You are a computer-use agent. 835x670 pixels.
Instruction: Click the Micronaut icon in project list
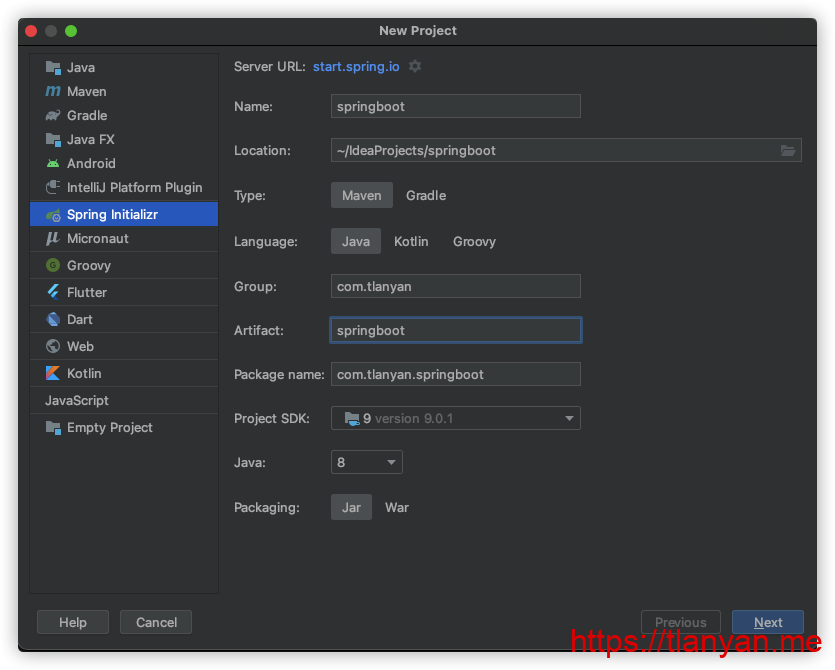[x=53, y=238]
